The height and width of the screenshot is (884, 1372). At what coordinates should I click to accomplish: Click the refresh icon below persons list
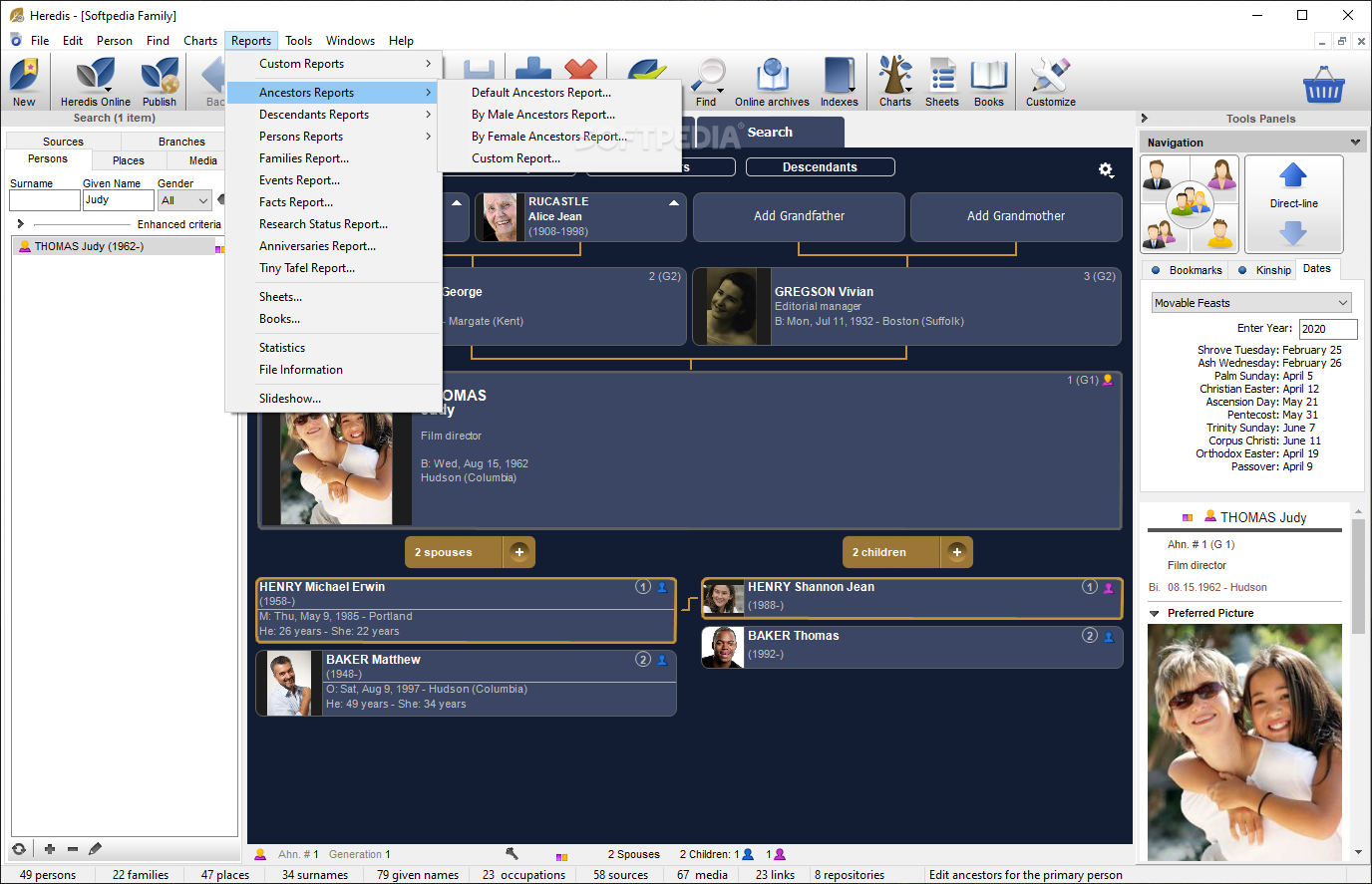(19, 849)
